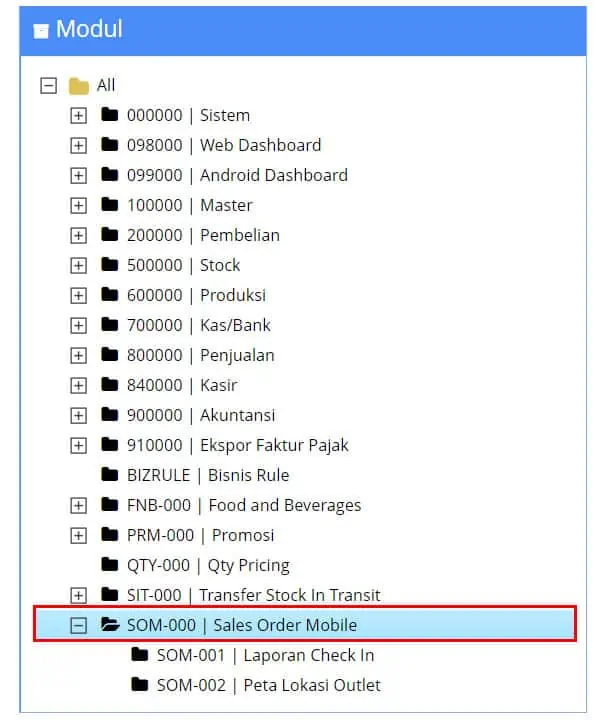Click the folder icon for SOM-001 Laporan Check In
The image size is (596, 723).
pos(140,654)
